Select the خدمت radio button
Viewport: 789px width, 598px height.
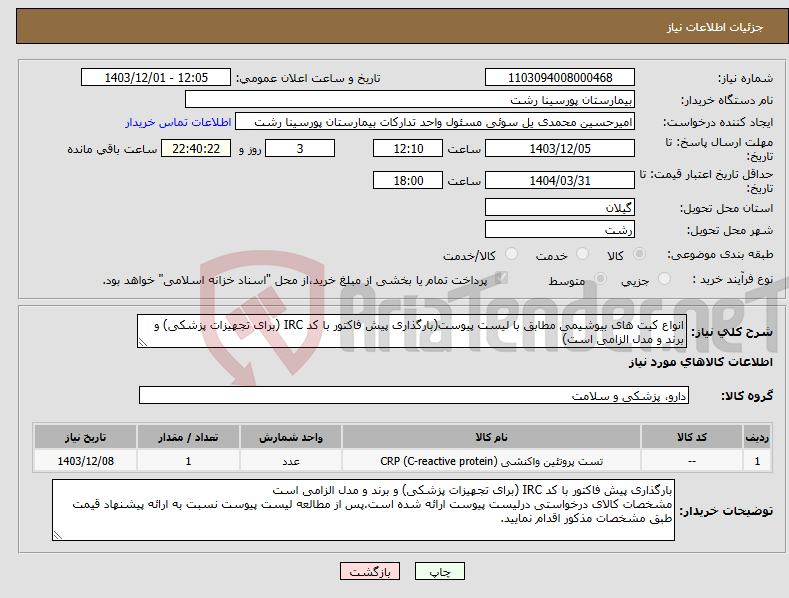click(x=582, y=254)
